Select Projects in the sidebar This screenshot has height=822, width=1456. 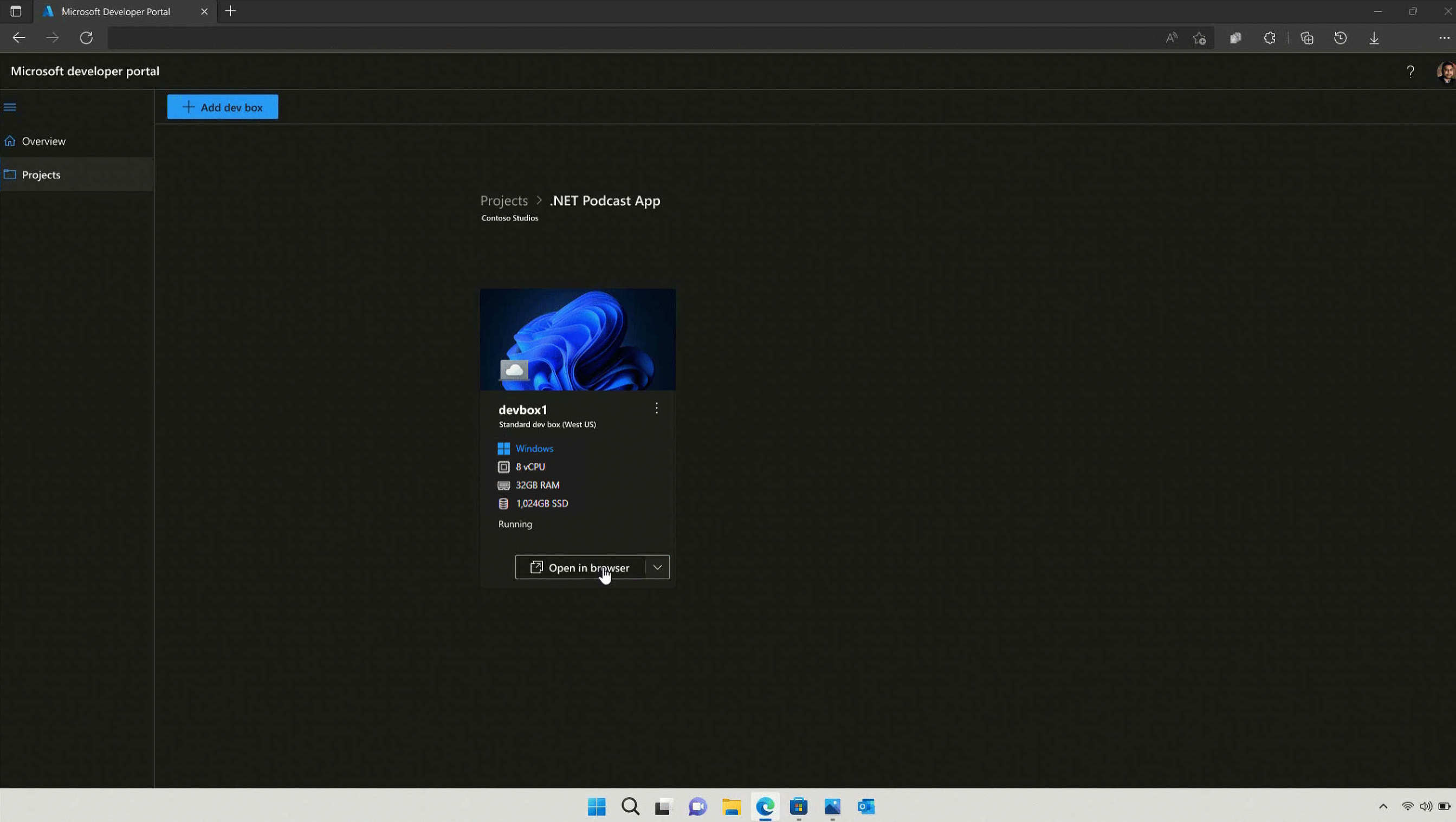pos(41,174)
